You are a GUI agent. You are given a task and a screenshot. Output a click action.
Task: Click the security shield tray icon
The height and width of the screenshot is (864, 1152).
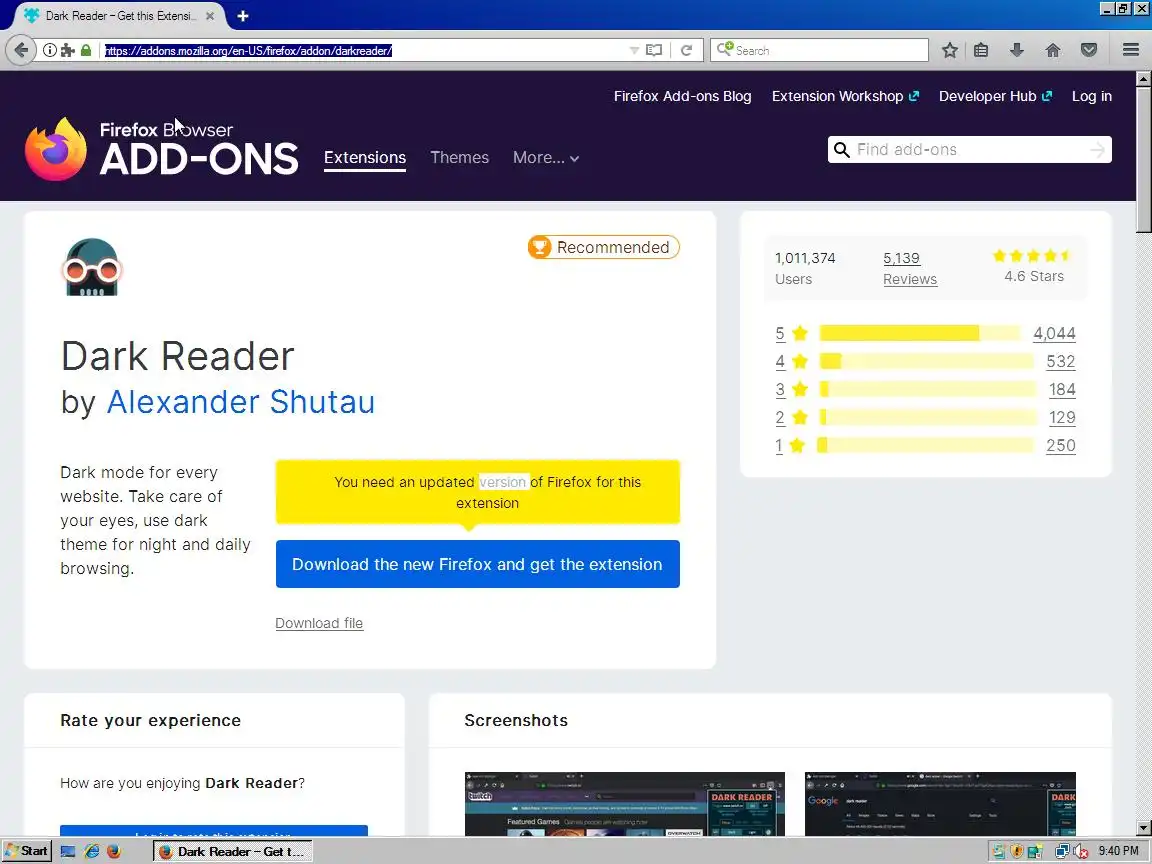pyautogui.click(x=1017, y=852)
